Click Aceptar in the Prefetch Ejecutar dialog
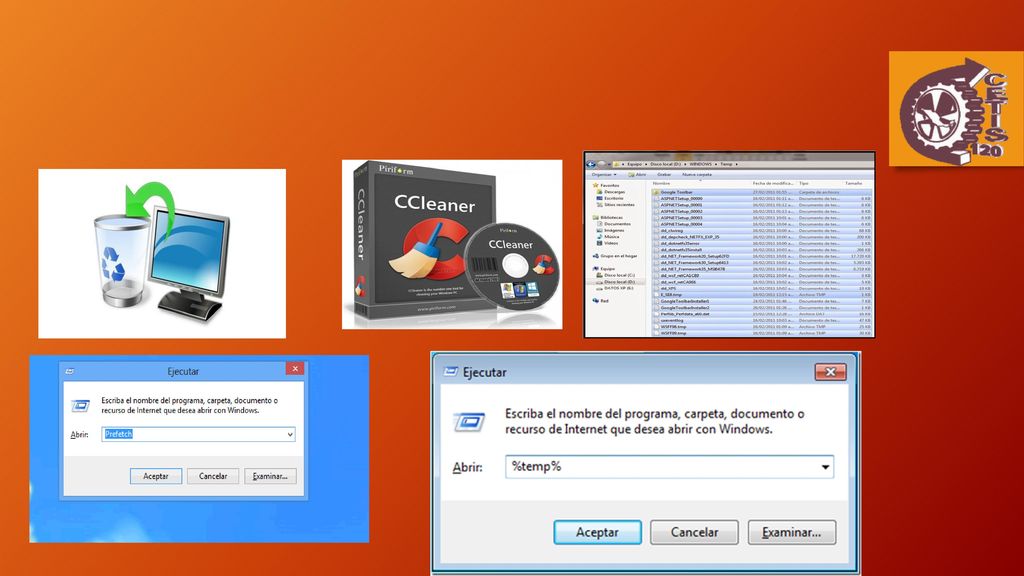 [155, 476]
